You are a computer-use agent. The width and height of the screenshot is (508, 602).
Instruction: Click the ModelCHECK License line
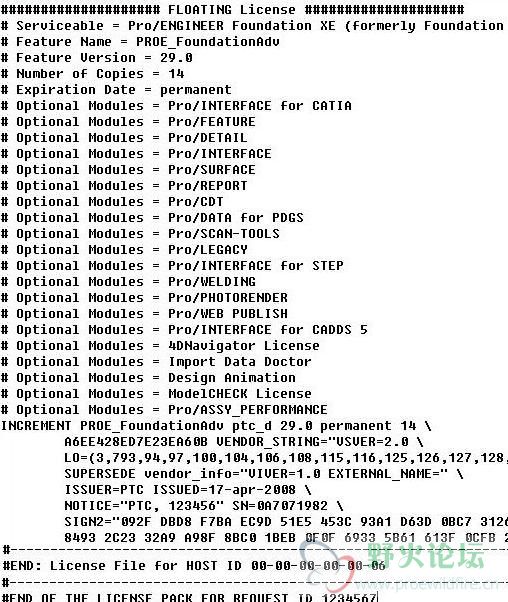coord(156,394)
